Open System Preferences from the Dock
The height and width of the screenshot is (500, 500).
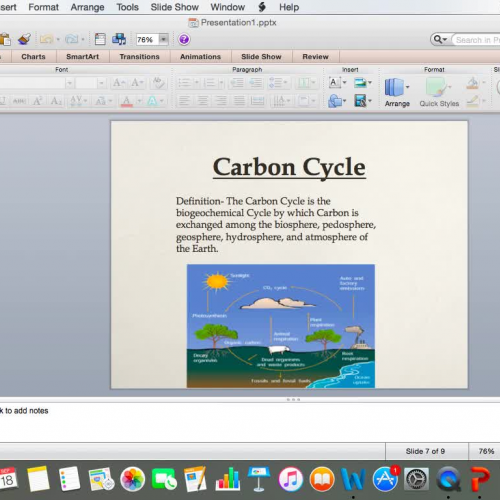click(416, 479)
